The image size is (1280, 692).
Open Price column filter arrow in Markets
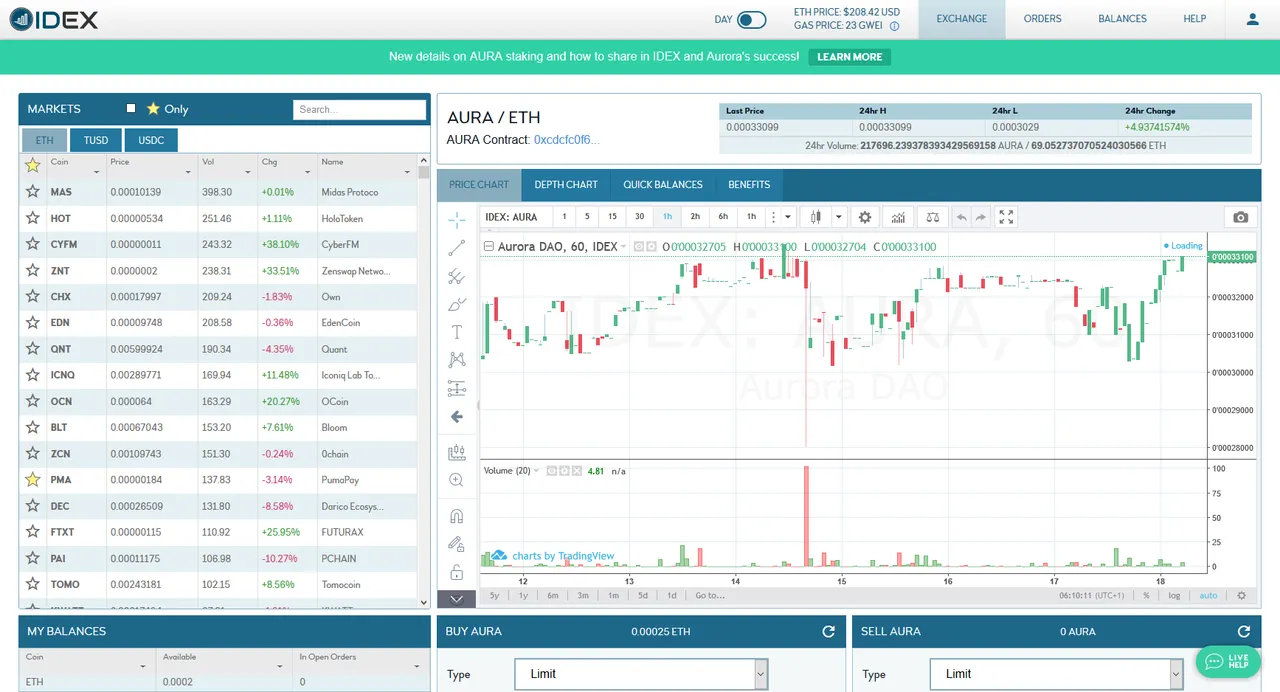pyautogui.click(x=186, y=172)
